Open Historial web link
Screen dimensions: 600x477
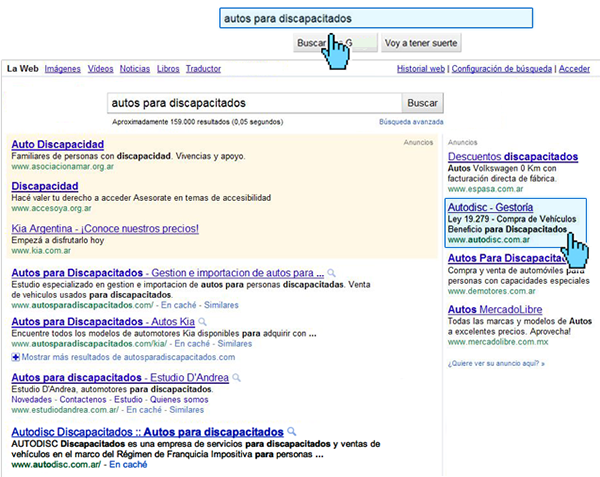pyautogui.click(x=421, y=69)
